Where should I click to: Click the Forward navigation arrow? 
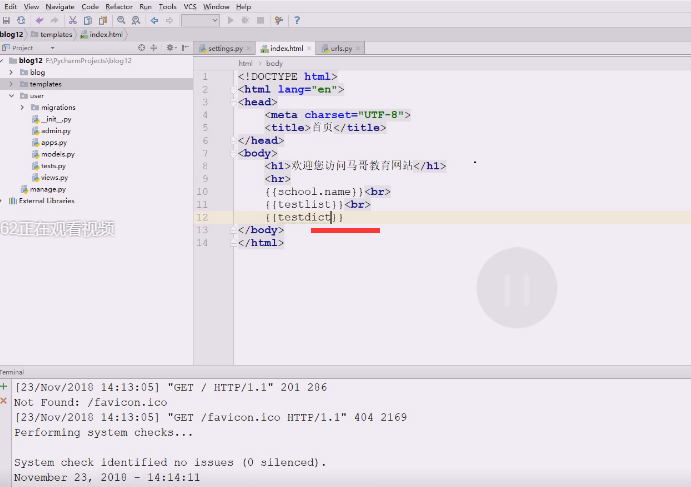coord(169,20)
